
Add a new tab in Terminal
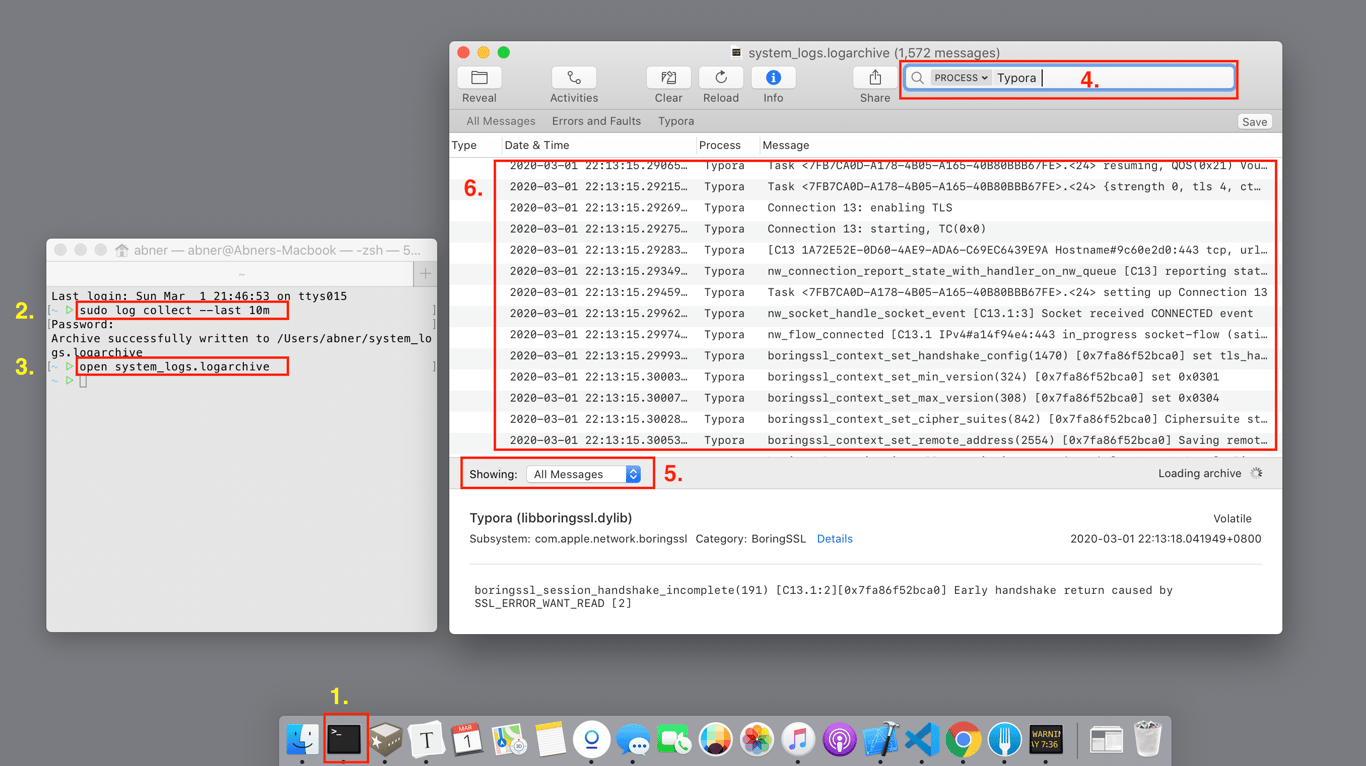[x=425, y=274]
